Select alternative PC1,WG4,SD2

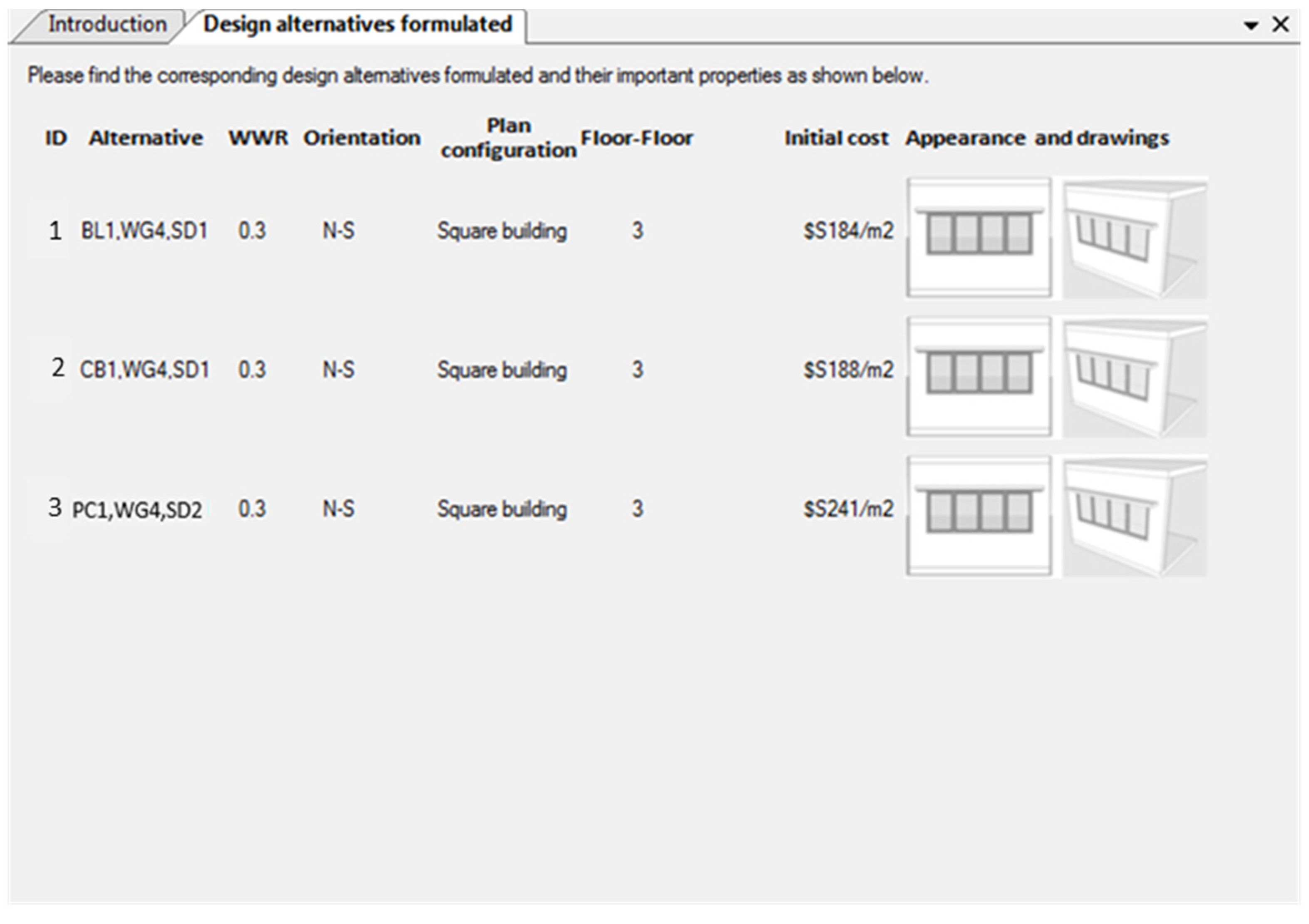pos(137,509)
